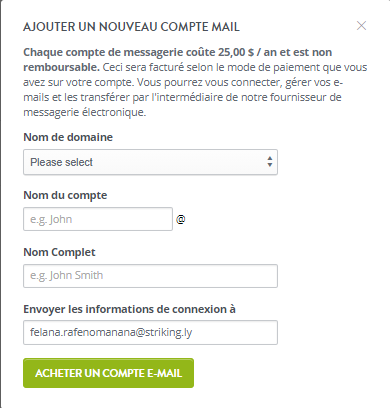Click the login info recipient email field
Image resolution: width=390 pixels, height=408 pixels.
click(150, 333)
